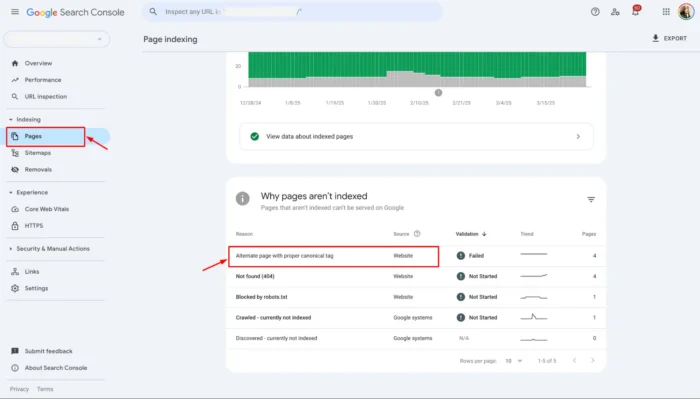Open Crawled - currently not indexed row
This screenshot has width=700, height=399.
point(416,318)
